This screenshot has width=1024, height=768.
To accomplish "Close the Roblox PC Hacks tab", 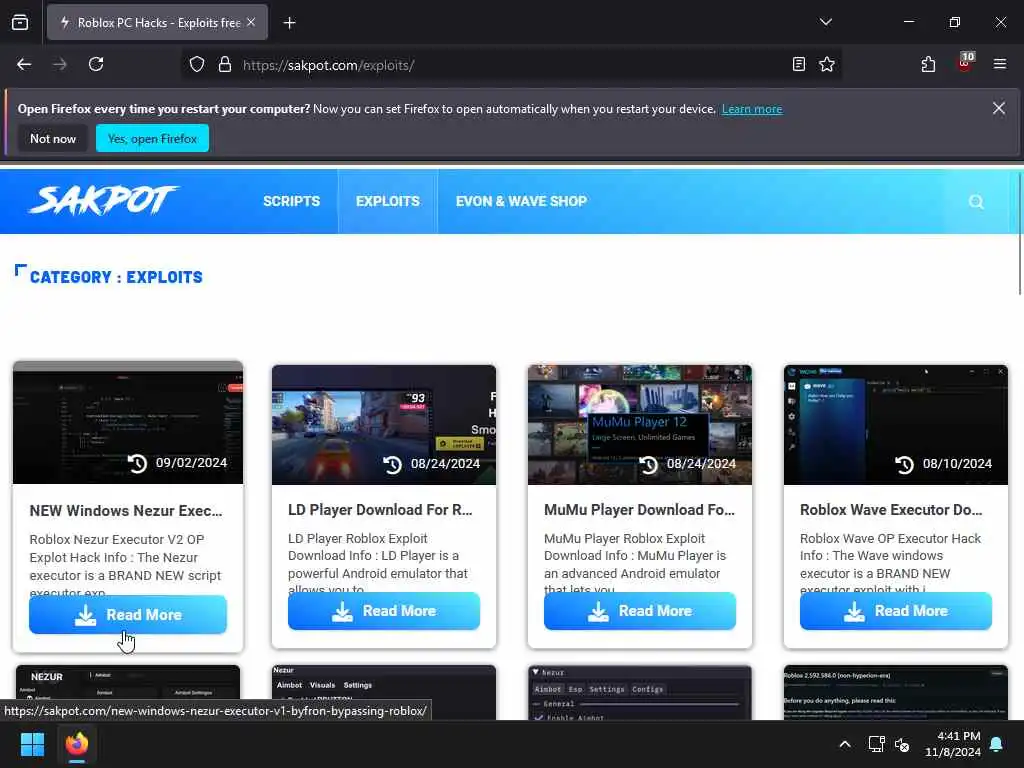I will click(x=251, y=22).
